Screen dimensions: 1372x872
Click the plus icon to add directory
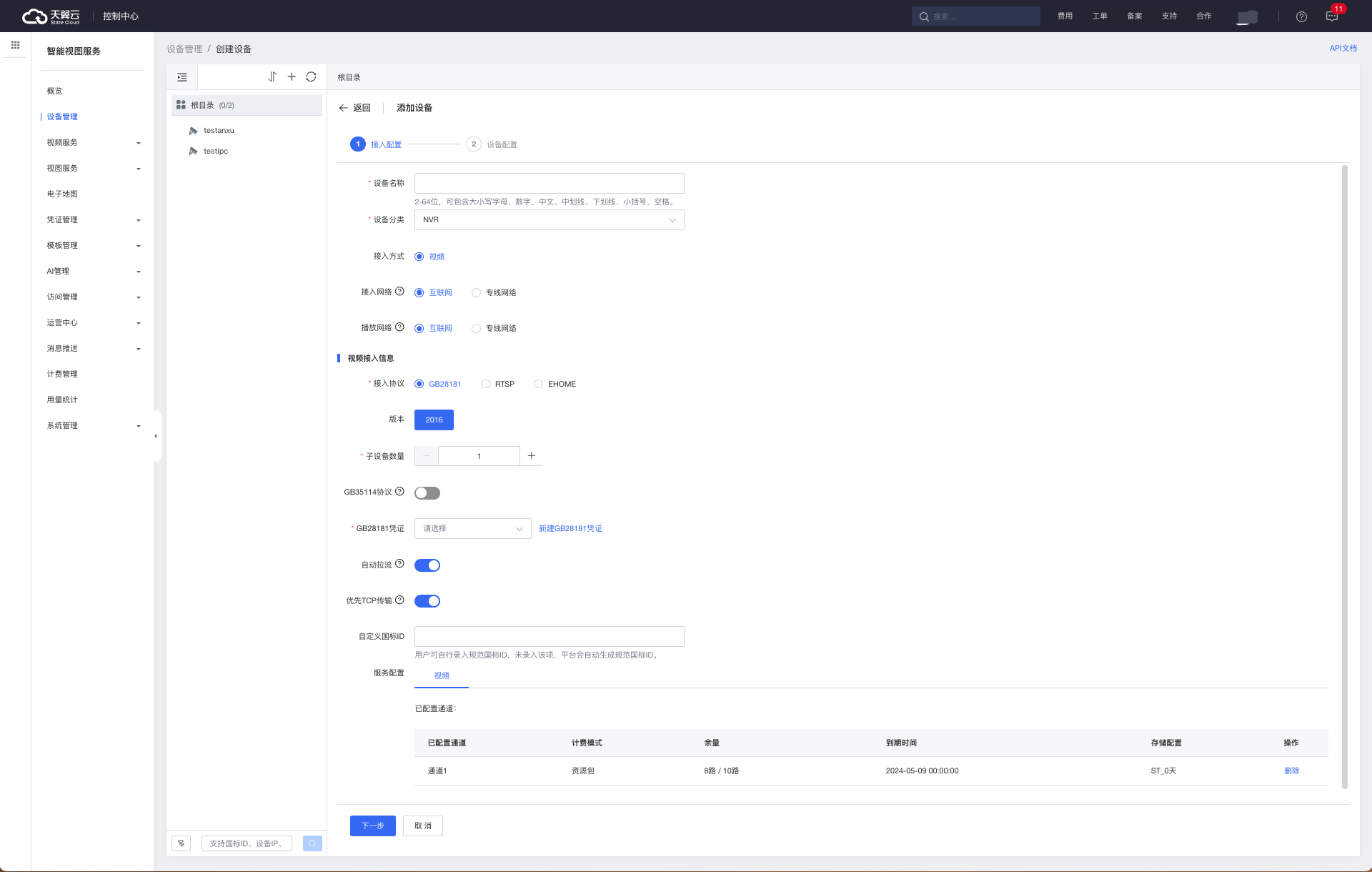click(x=292, y=77)
